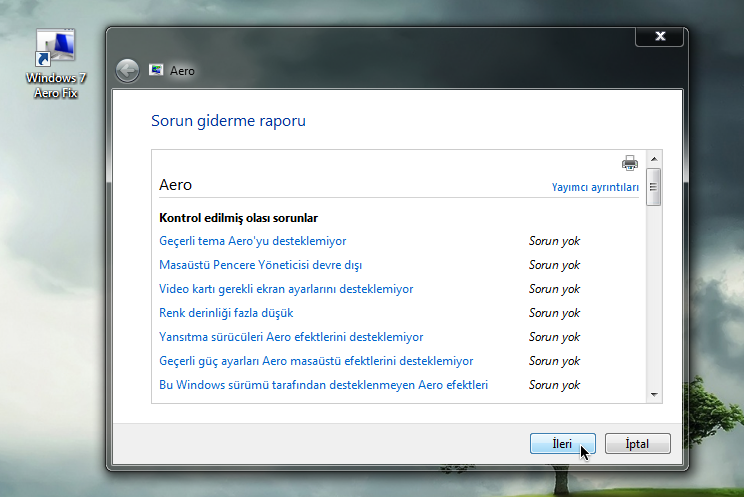Click 'Sorun yok' beside Geçerli güç ayarları row
Viewport: 744px width, 497px height.
point(554,361)
